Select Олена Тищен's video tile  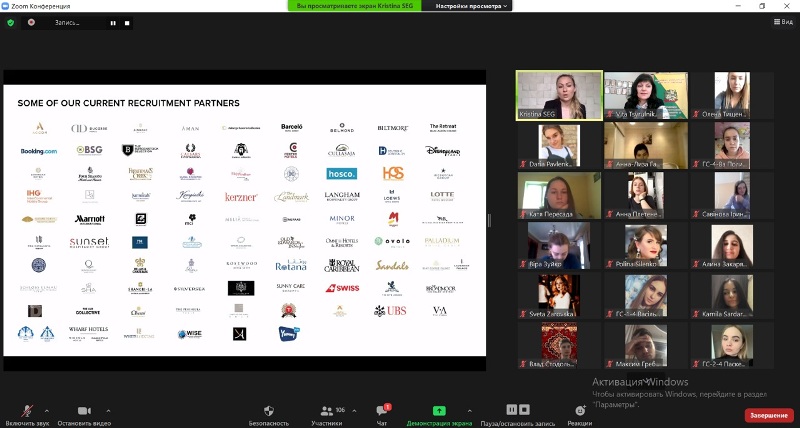[x=733, y=95]
